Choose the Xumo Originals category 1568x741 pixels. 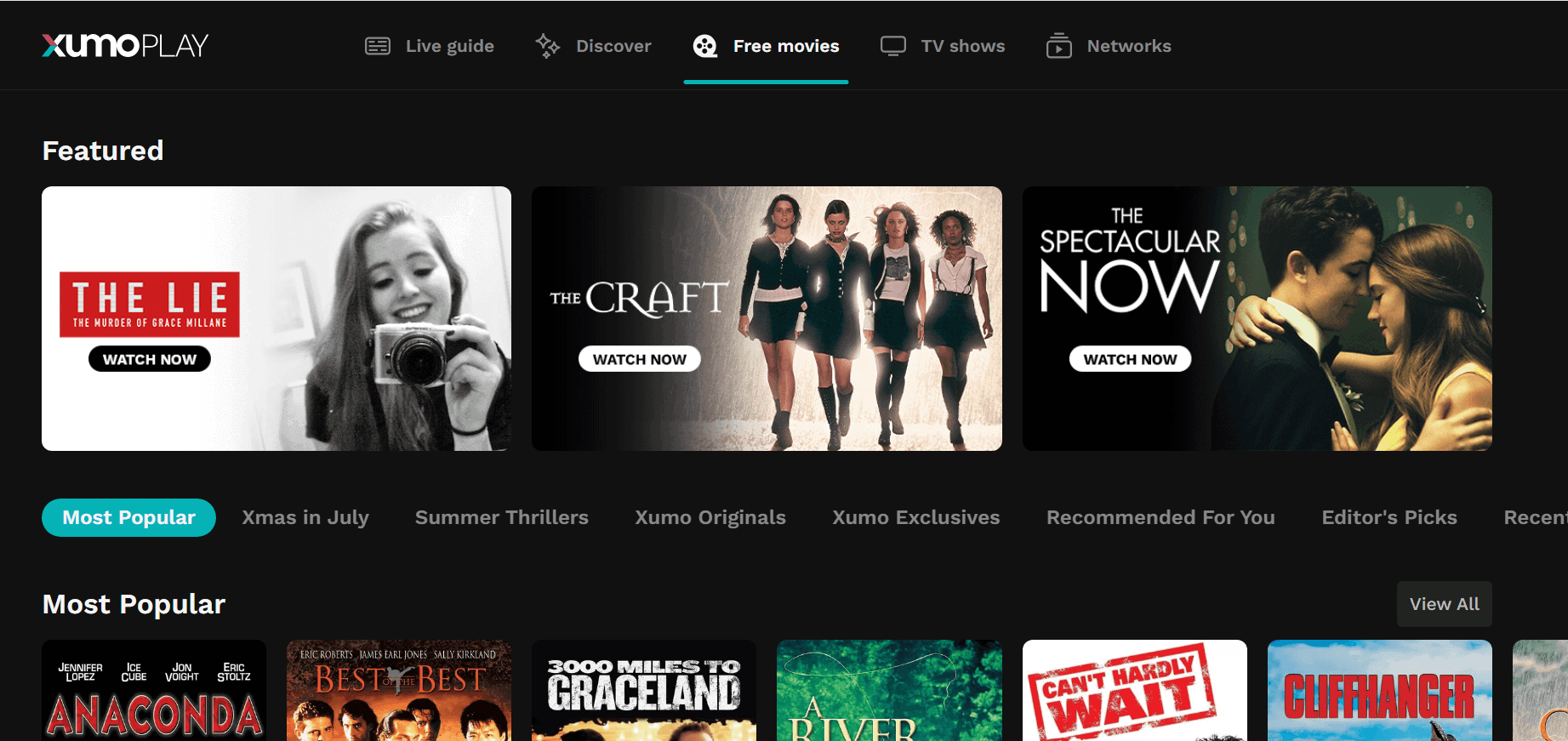coord(710,517)
